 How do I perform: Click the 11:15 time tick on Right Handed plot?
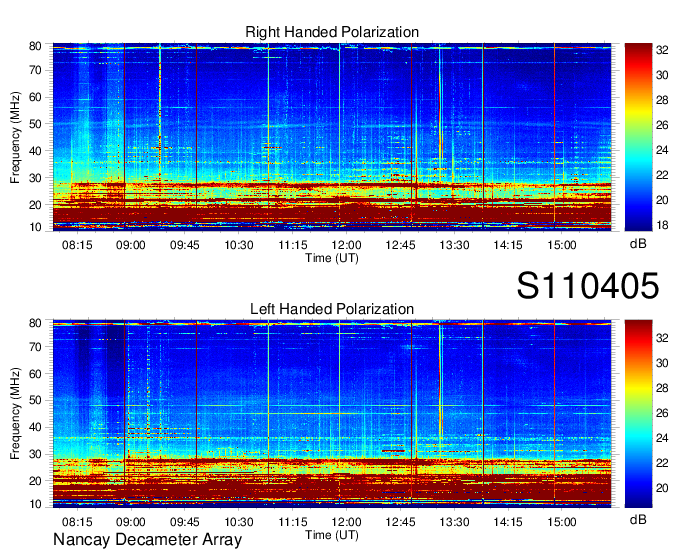293,245
